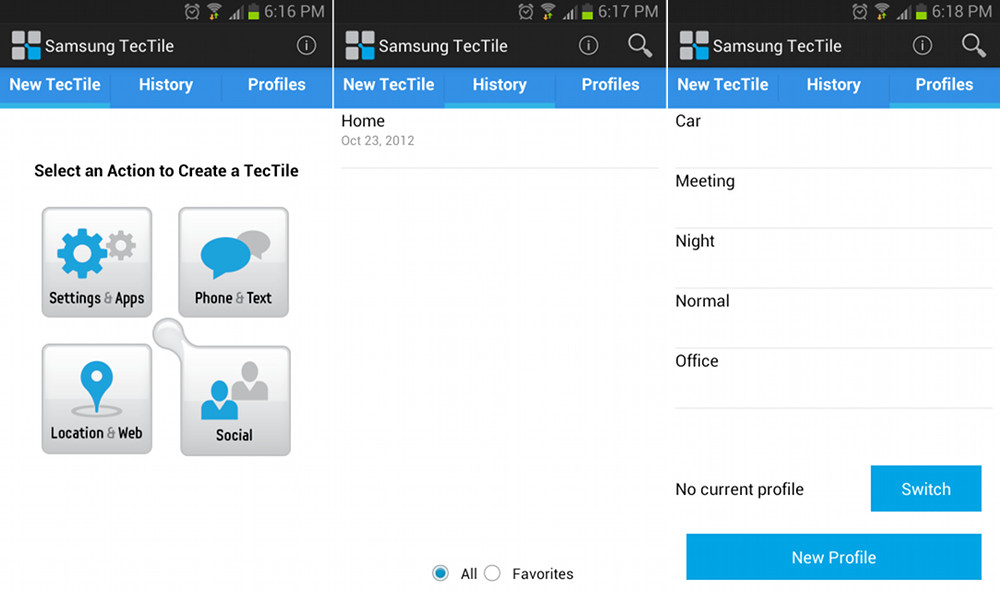Show app info on the 6:16 PM screen
The image size is (1000, 591).
(306, 45)
